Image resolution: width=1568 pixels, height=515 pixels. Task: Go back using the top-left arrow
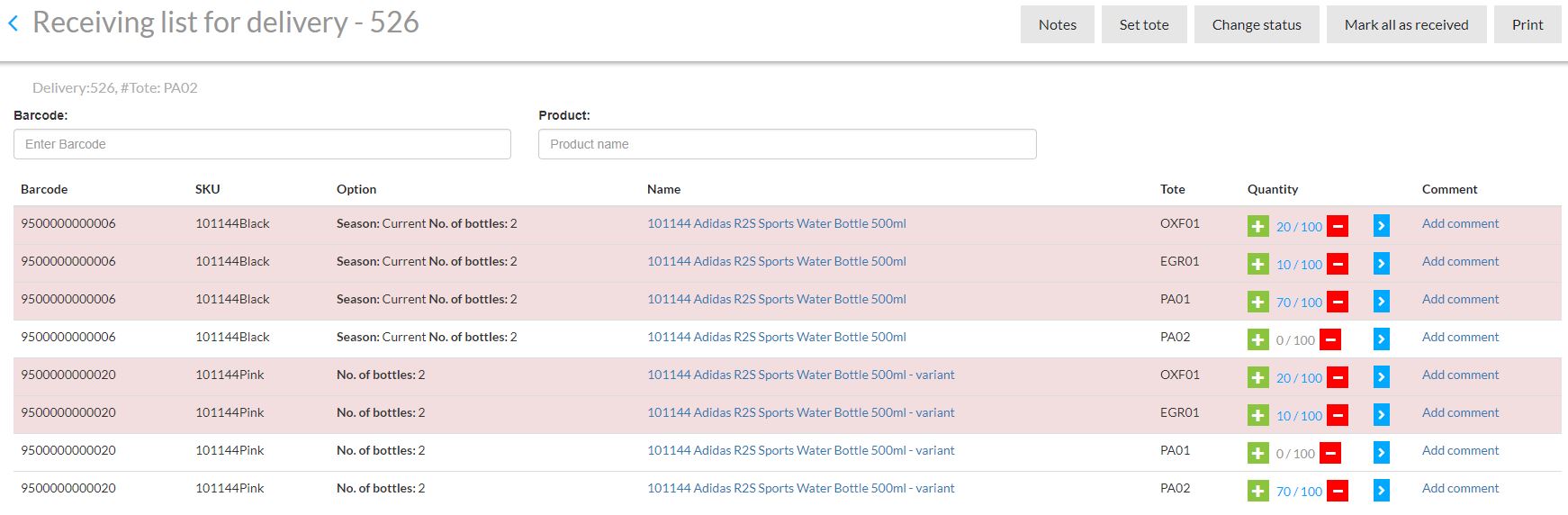(x=14, y=24)
